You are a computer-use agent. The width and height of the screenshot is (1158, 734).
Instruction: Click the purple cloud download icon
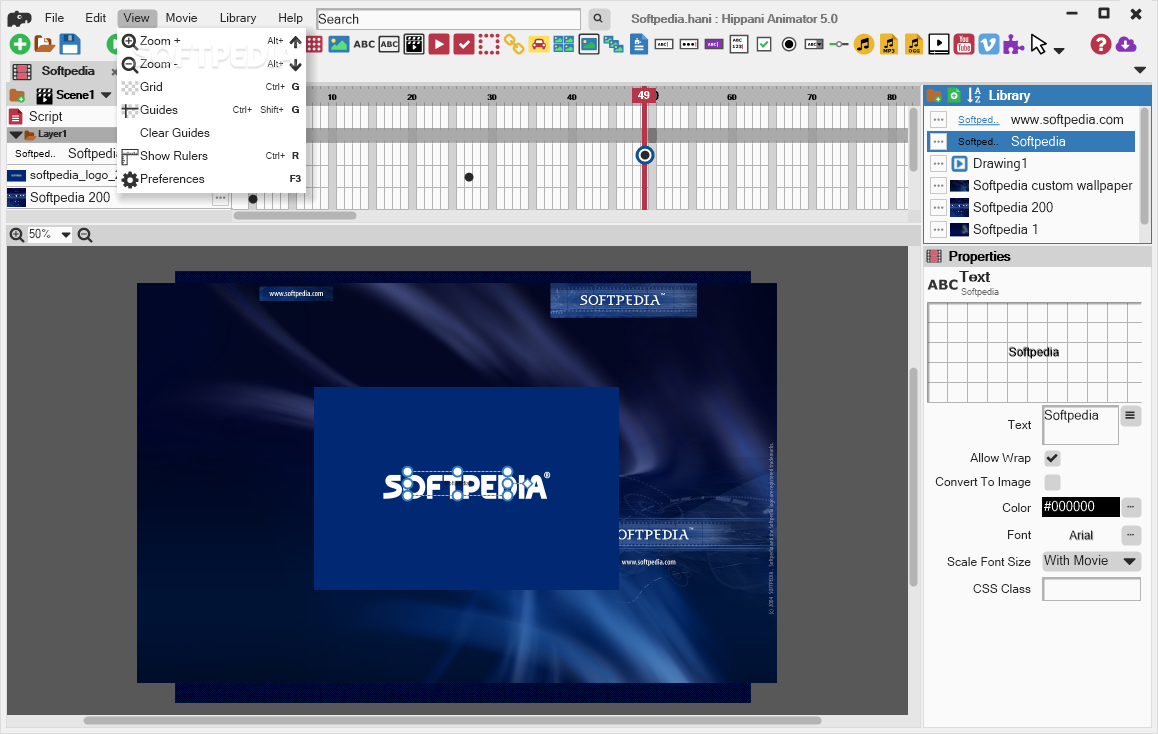pyautogui.click(x=1126, y=44)
